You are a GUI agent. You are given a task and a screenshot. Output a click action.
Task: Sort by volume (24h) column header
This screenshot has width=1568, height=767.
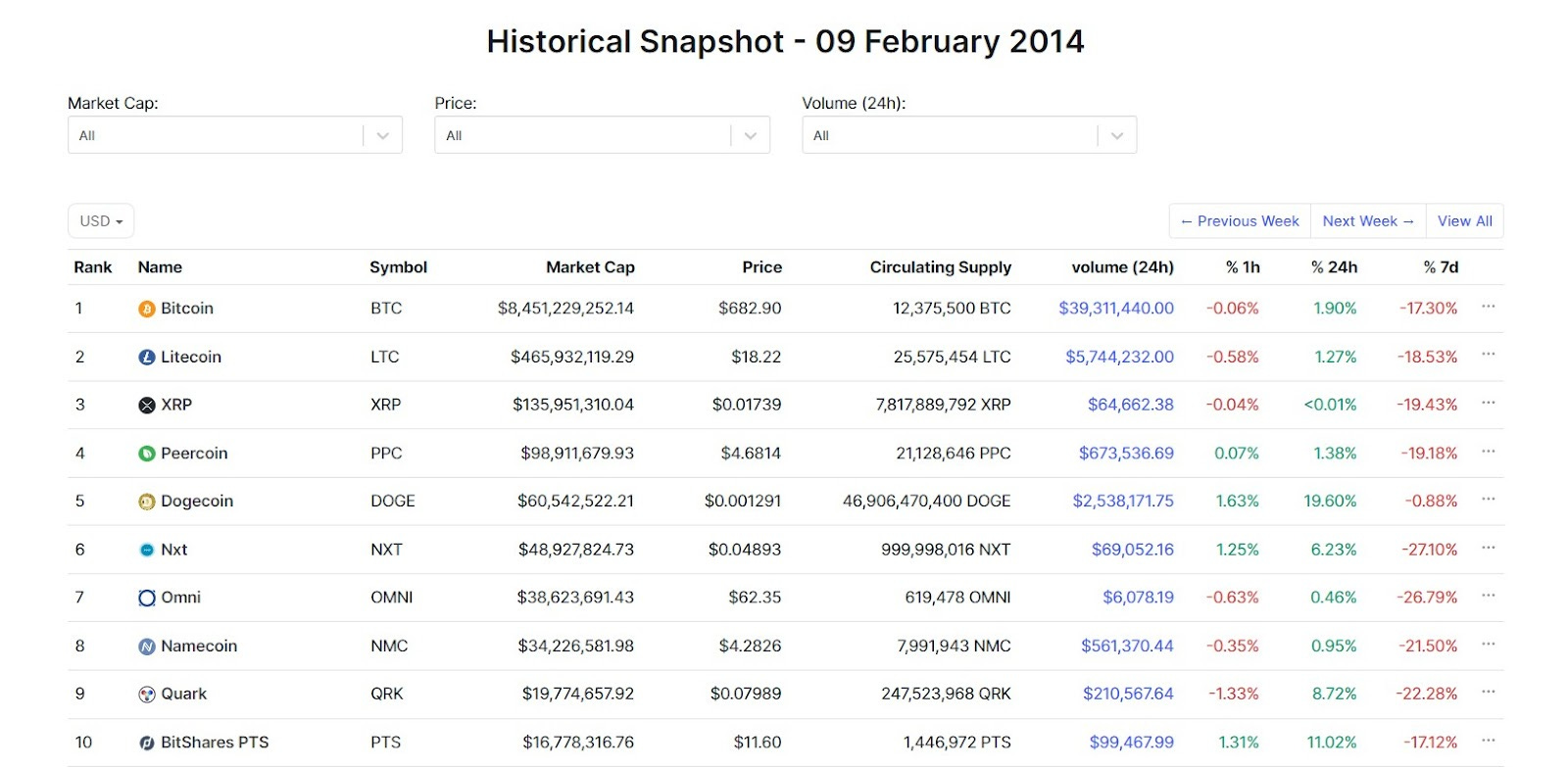(x=1122, y=267)
